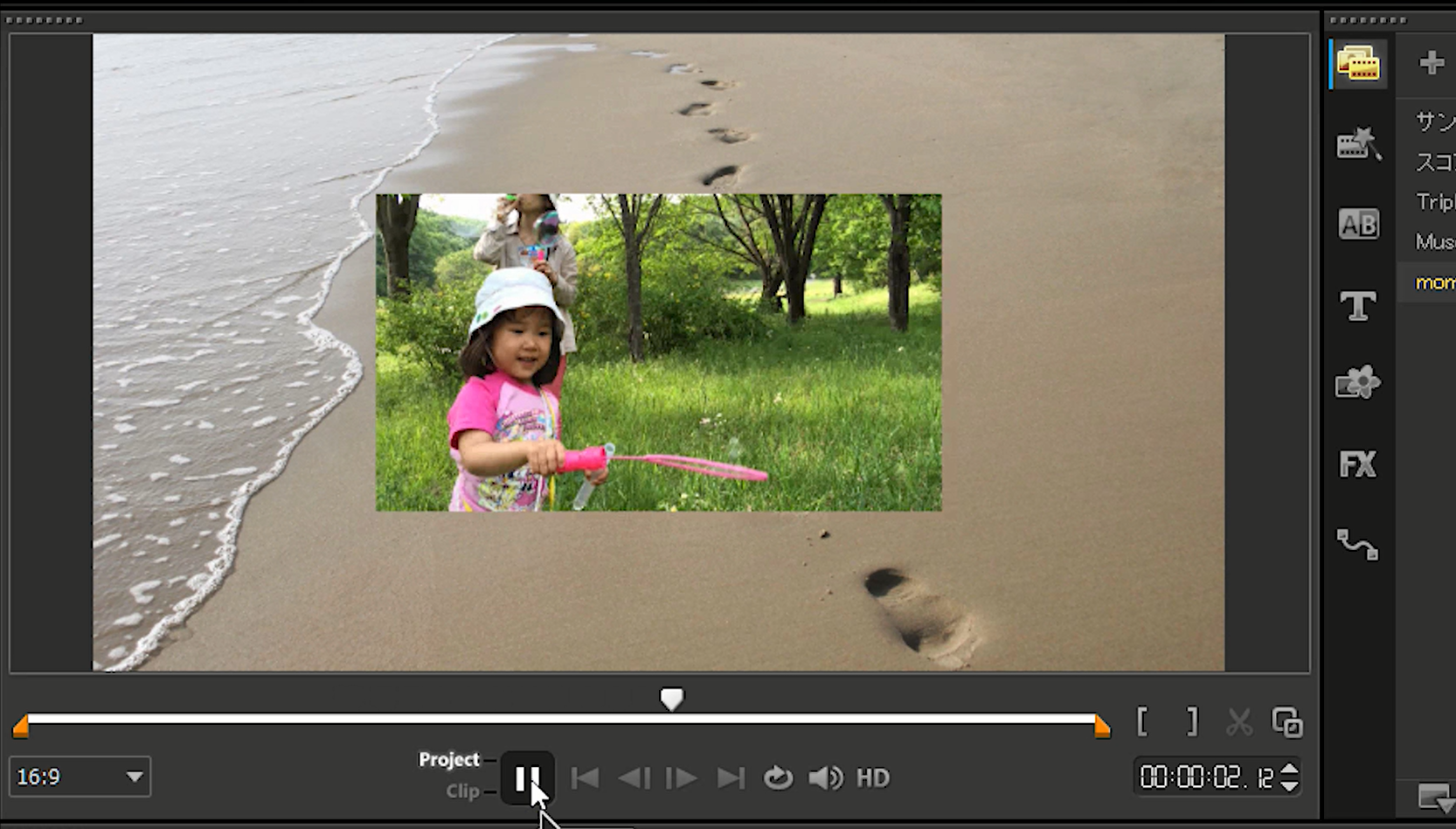1456x829 pixels.
Task: Open the Instant Project panel
Action: [1357, 144]
